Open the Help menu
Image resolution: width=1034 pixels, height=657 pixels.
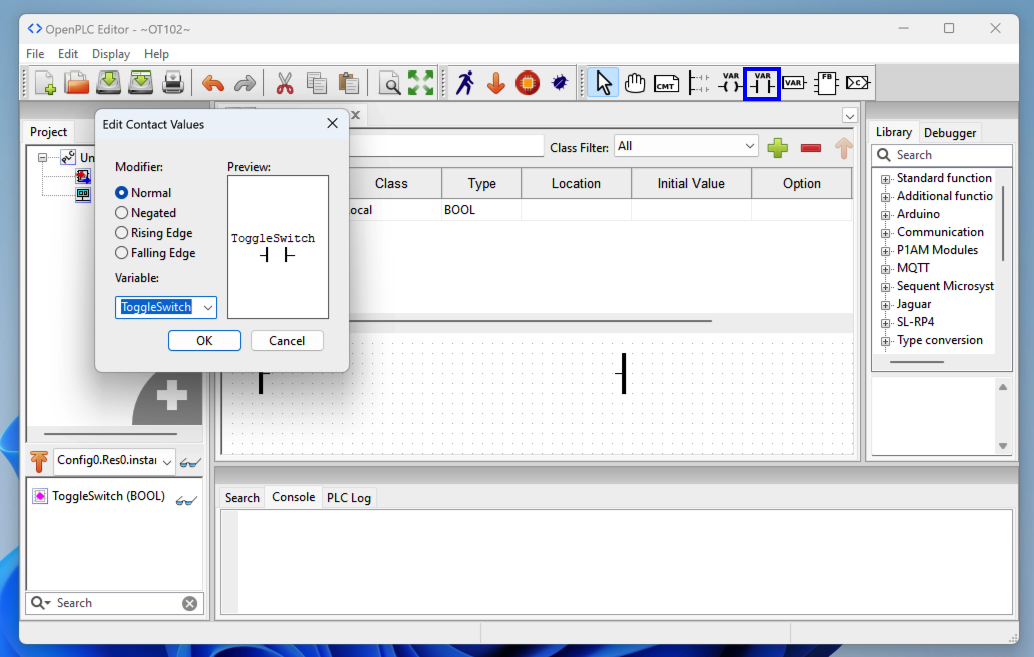[156, 54]
